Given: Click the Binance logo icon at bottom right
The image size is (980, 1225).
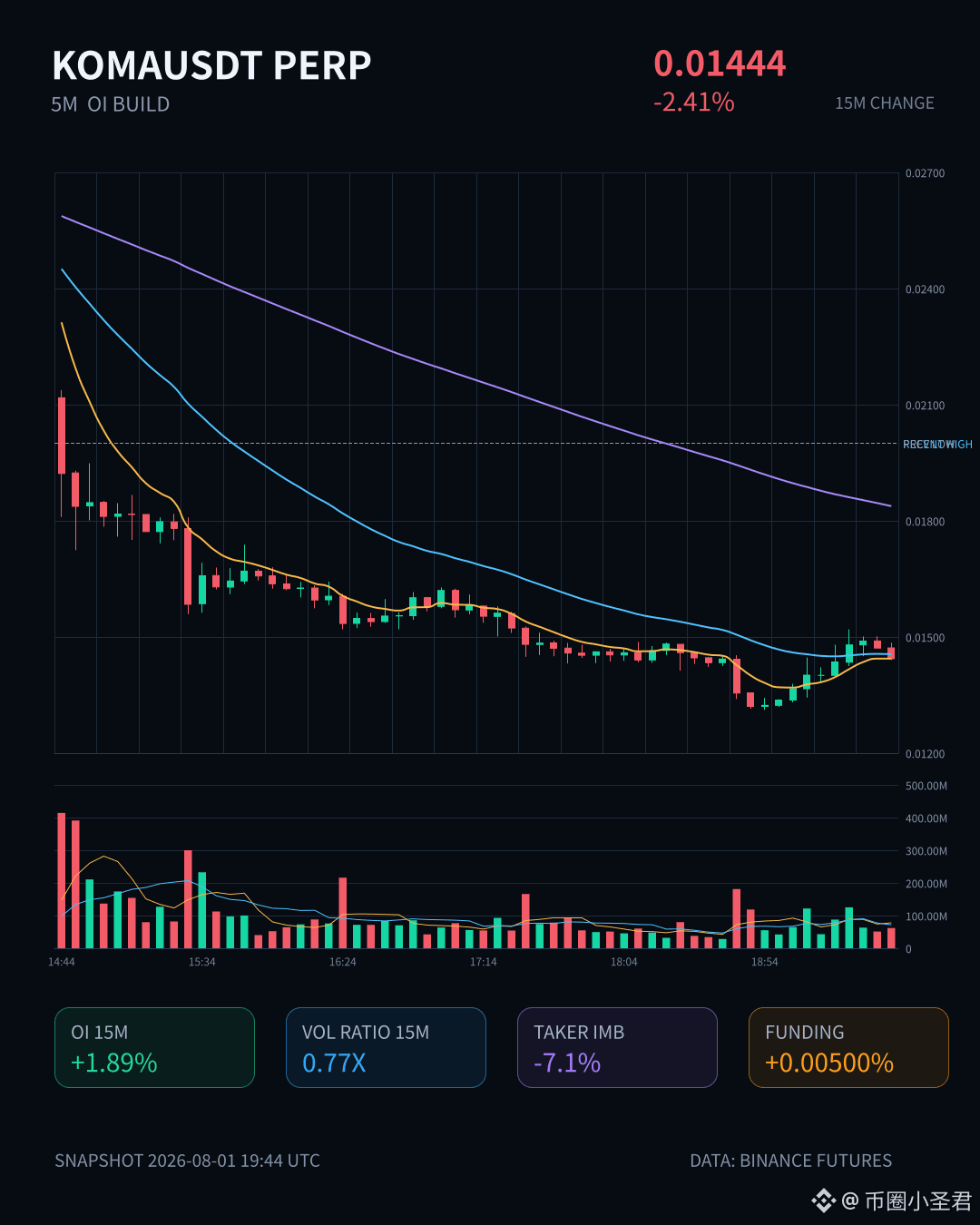Looking at the screenshot, I should (823, 1200).
